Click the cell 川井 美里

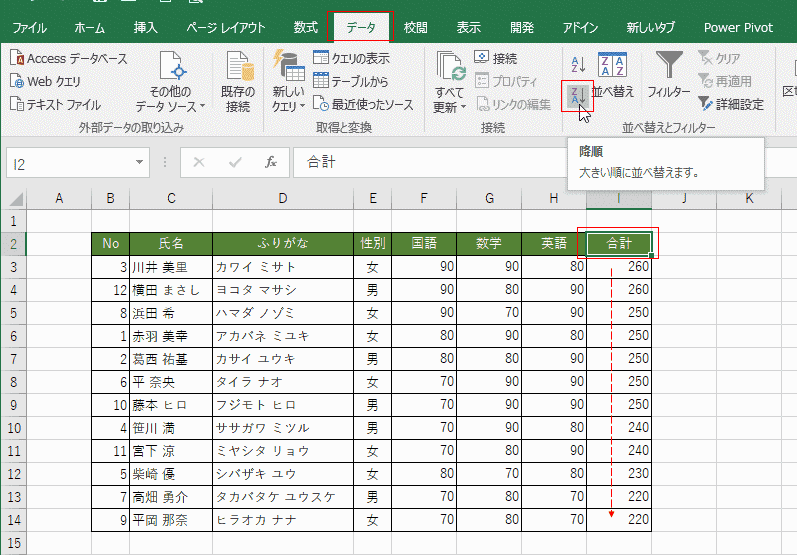pyautogui.click(x=171, y=267)
